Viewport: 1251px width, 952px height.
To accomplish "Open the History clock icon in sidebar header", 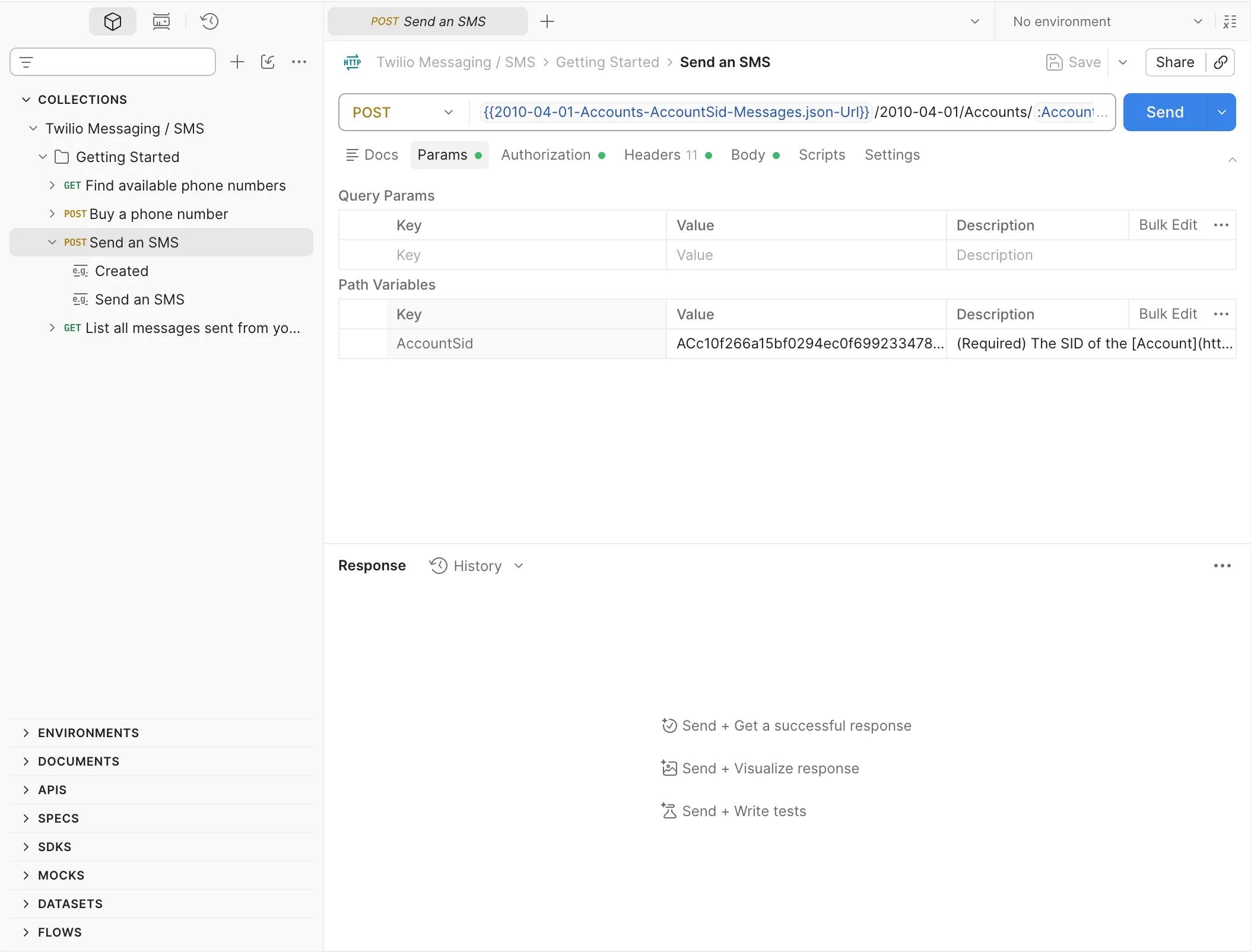I will tap(209, 22).
